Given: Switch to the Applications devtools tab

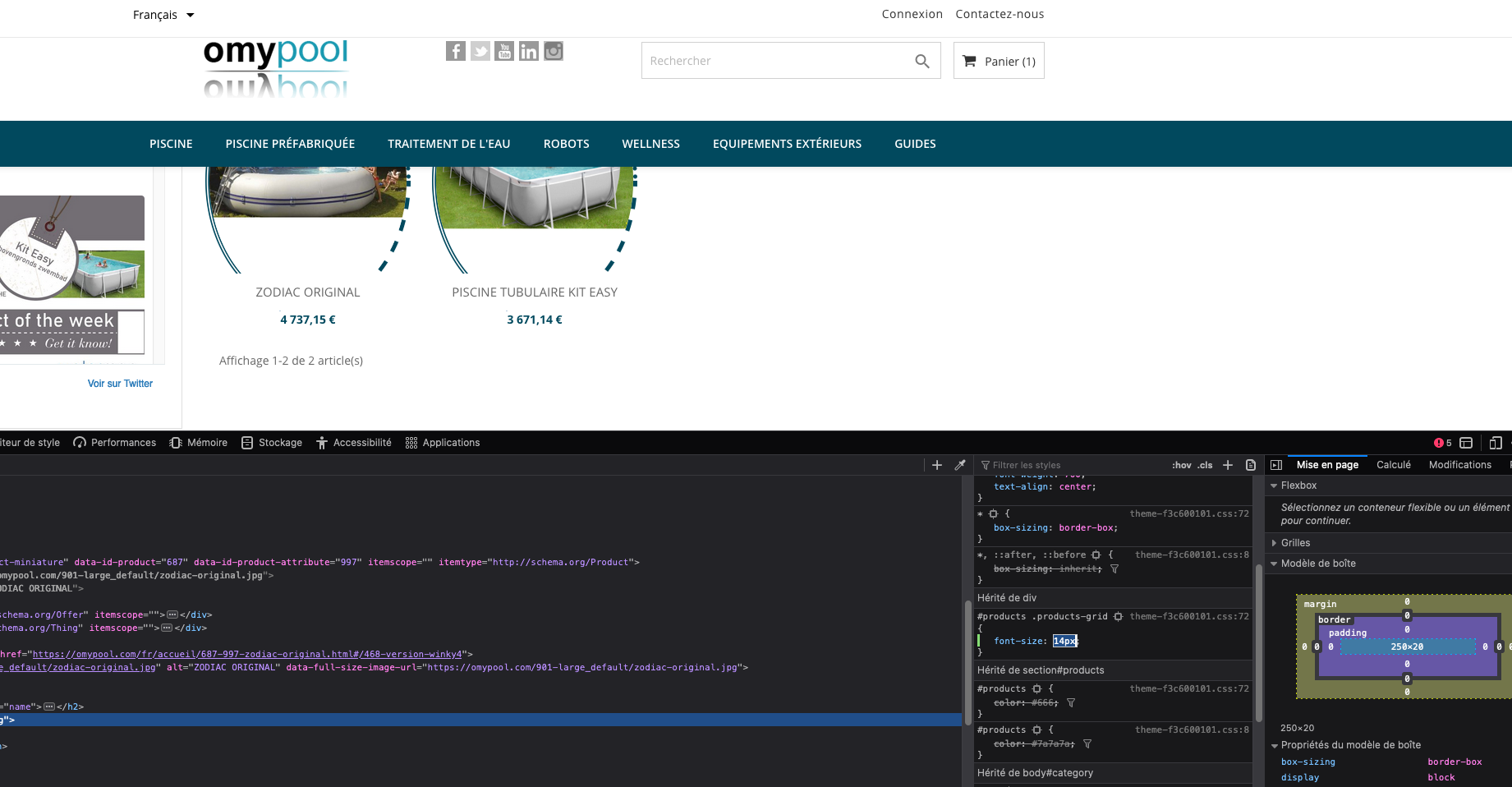Looking at the screenshot, I should coord(443,443).
